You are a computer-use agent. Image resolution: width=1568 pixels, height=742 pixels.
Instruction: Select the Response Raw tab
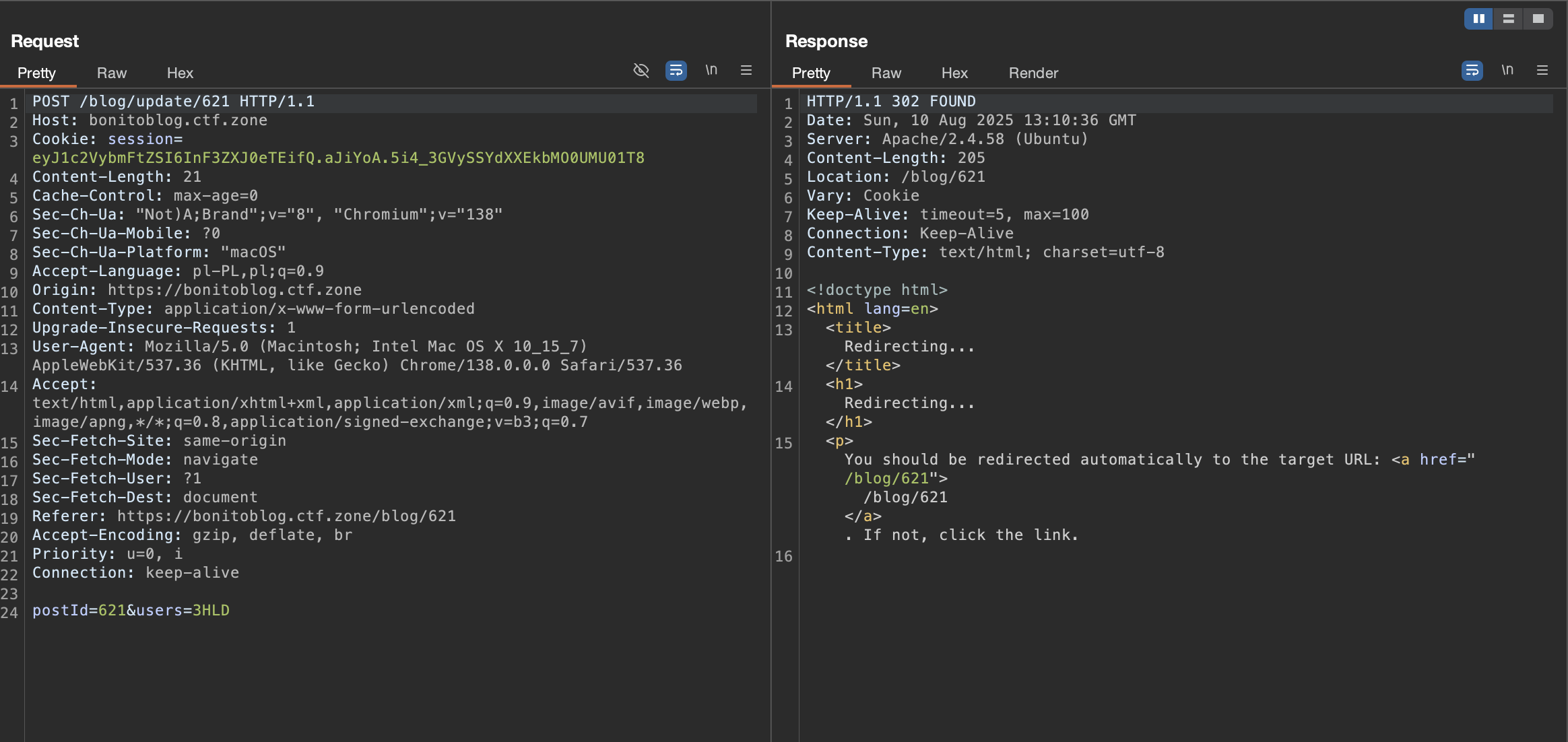pos(886,73)
